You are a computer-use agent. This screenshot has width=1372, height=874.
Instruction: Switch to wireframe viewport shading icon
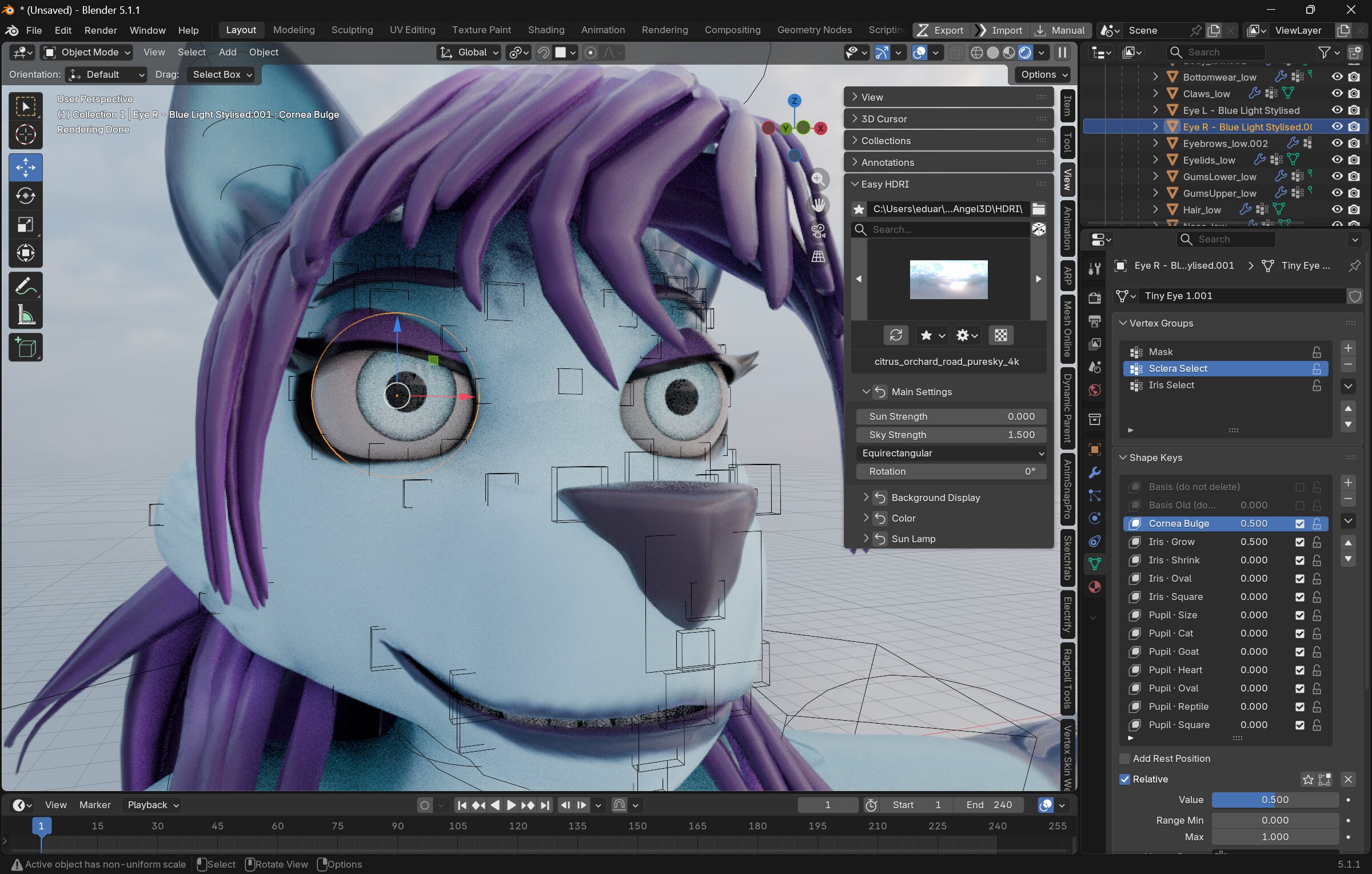(977, 53)
